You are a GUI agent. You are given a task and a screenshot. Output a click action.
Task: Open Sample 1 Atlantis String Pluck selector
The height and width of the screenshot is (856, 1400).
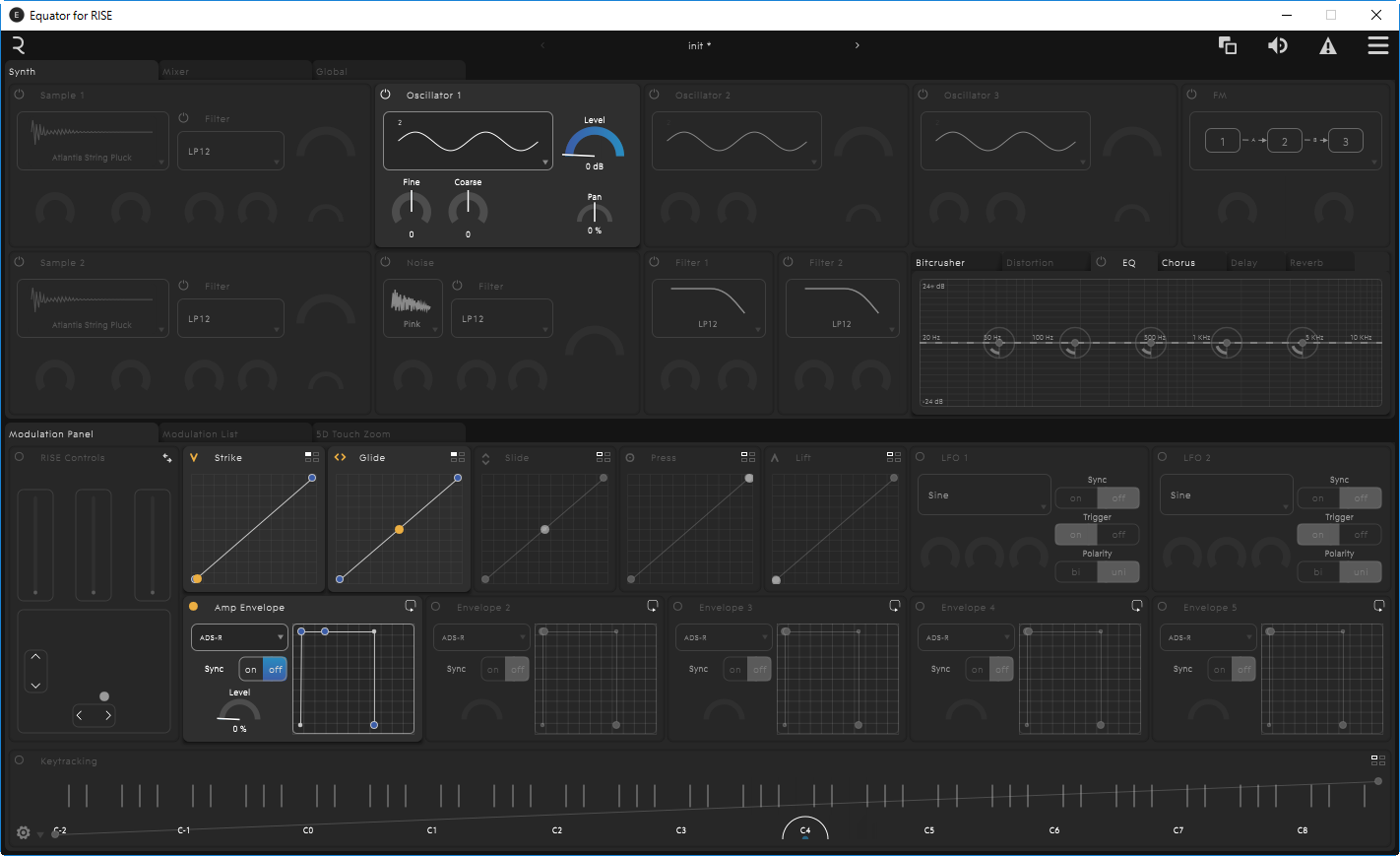[93, 141]
